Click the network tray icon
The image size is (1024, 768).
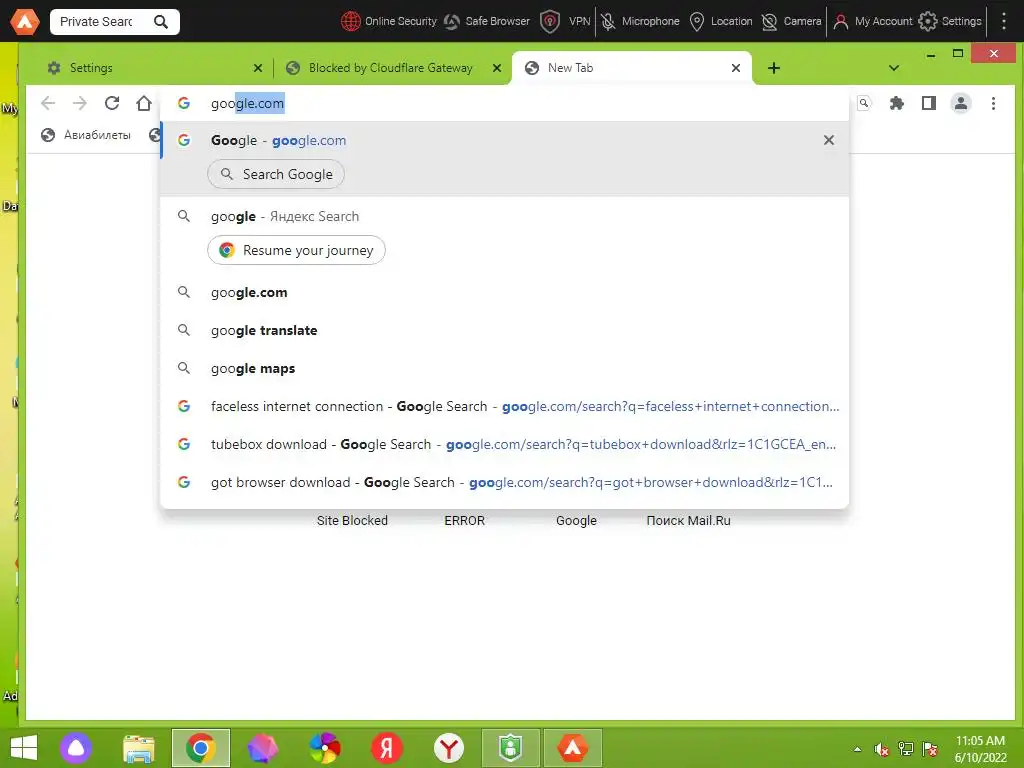click(x=905, y=749)
